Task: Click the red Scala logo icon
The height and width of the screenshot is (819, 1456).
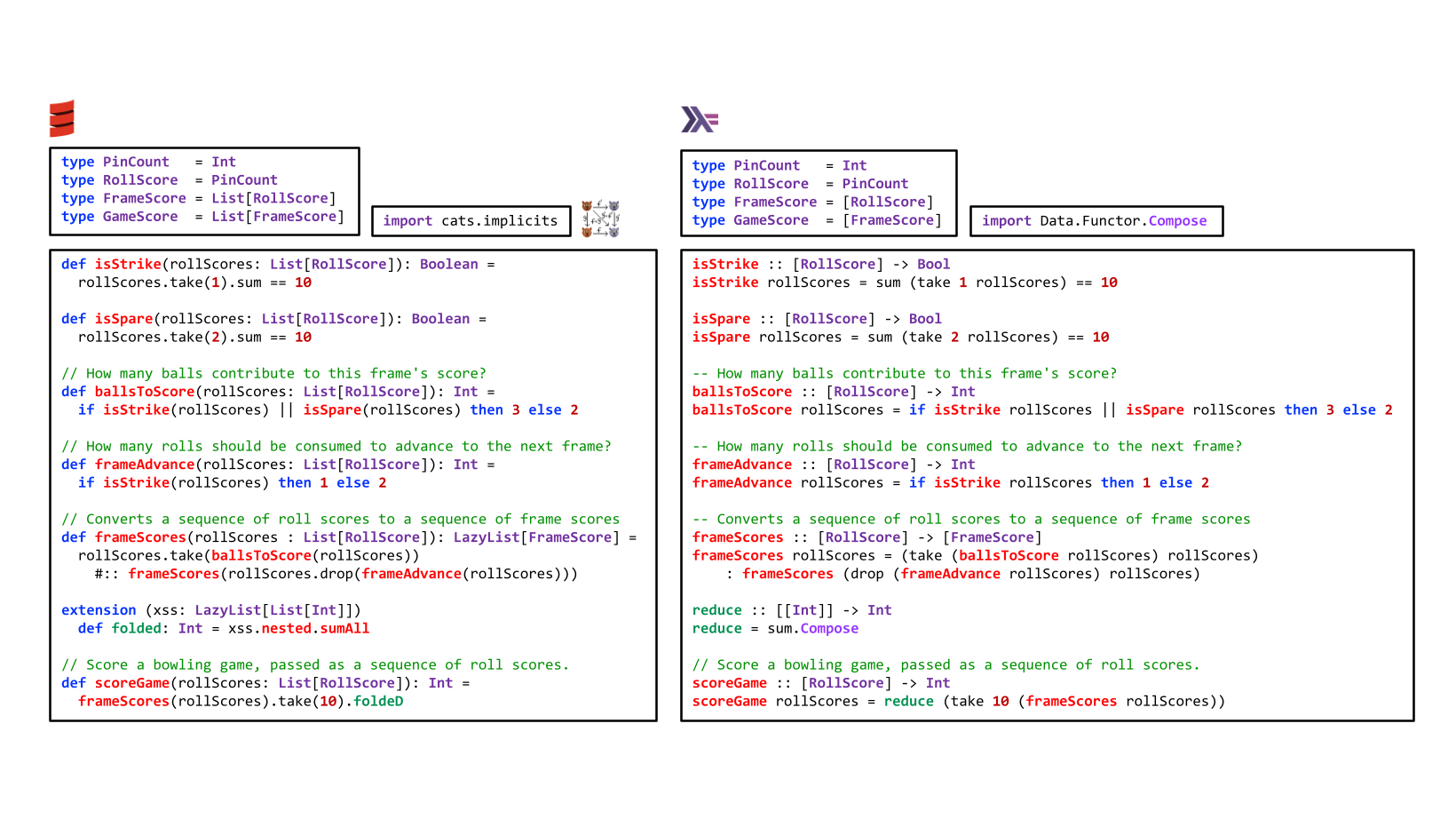Action: point(62,118)
